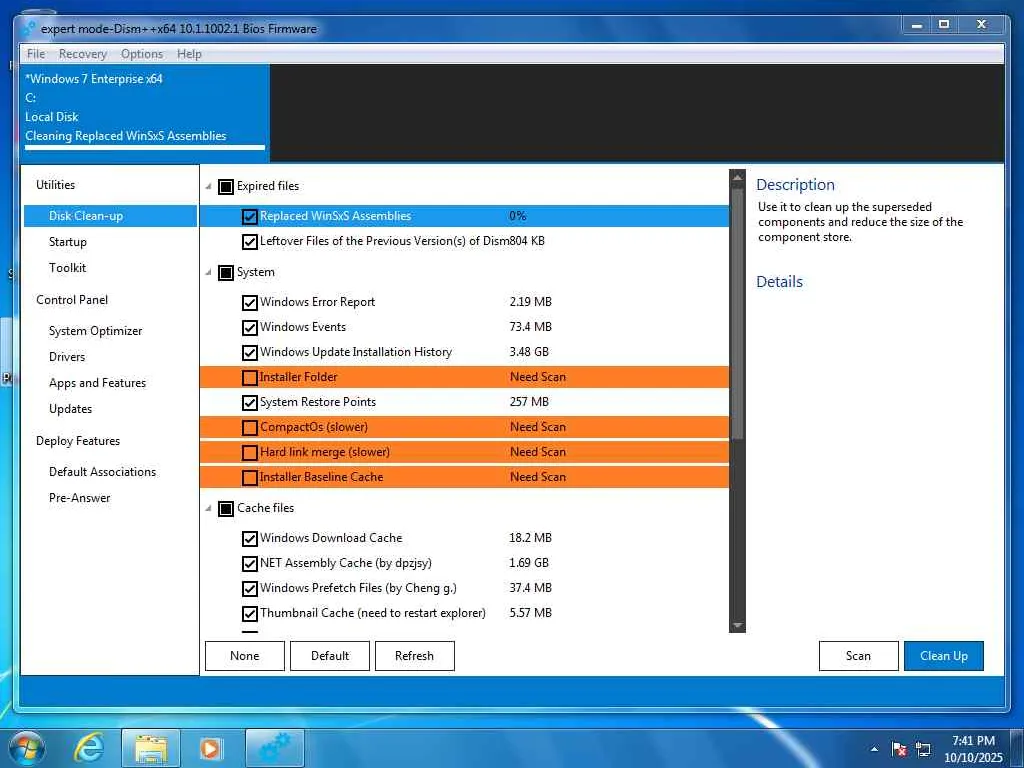The width and height of the screenshot is (1024, 768).
Task: Open Action Center flag icon in tray
Action: tap(899, 749)
